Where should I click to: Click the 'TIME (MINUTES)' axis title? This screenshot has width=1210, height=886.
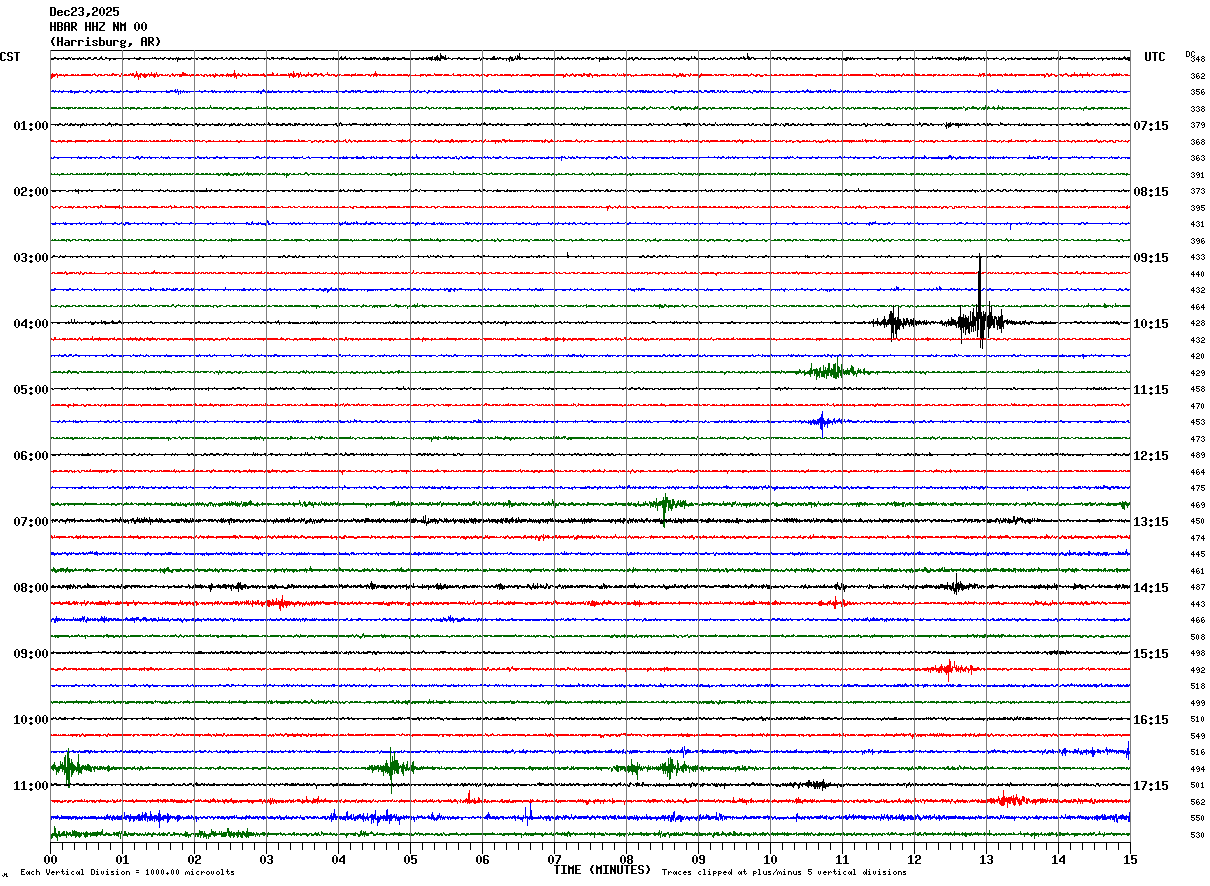point(602,870)
